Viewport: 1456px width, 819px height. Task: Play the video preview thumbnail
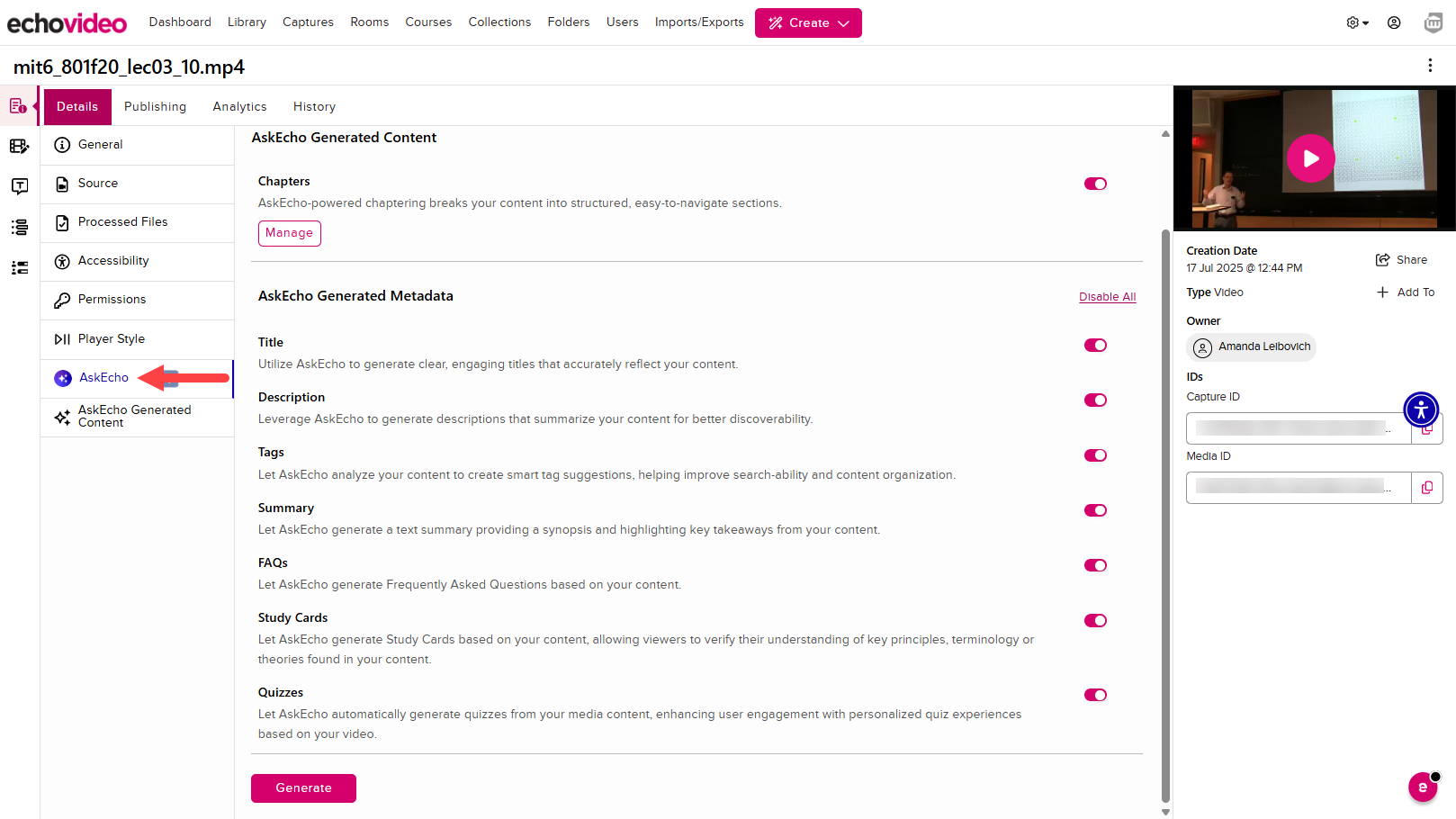tap(1311, 158)
